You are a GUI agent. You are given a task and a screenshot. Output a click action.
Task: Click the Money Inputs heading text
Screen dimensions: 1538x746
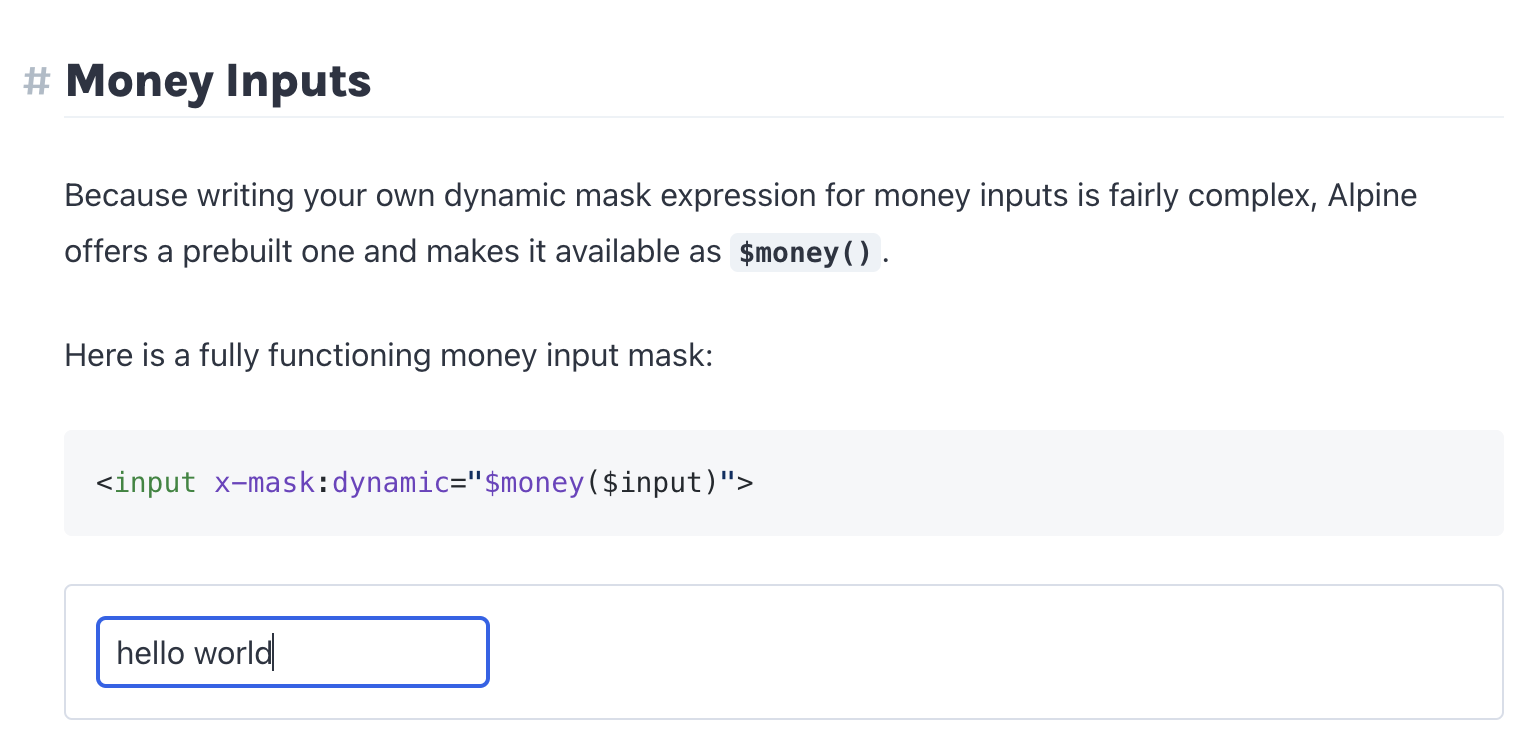click(217, 82)
